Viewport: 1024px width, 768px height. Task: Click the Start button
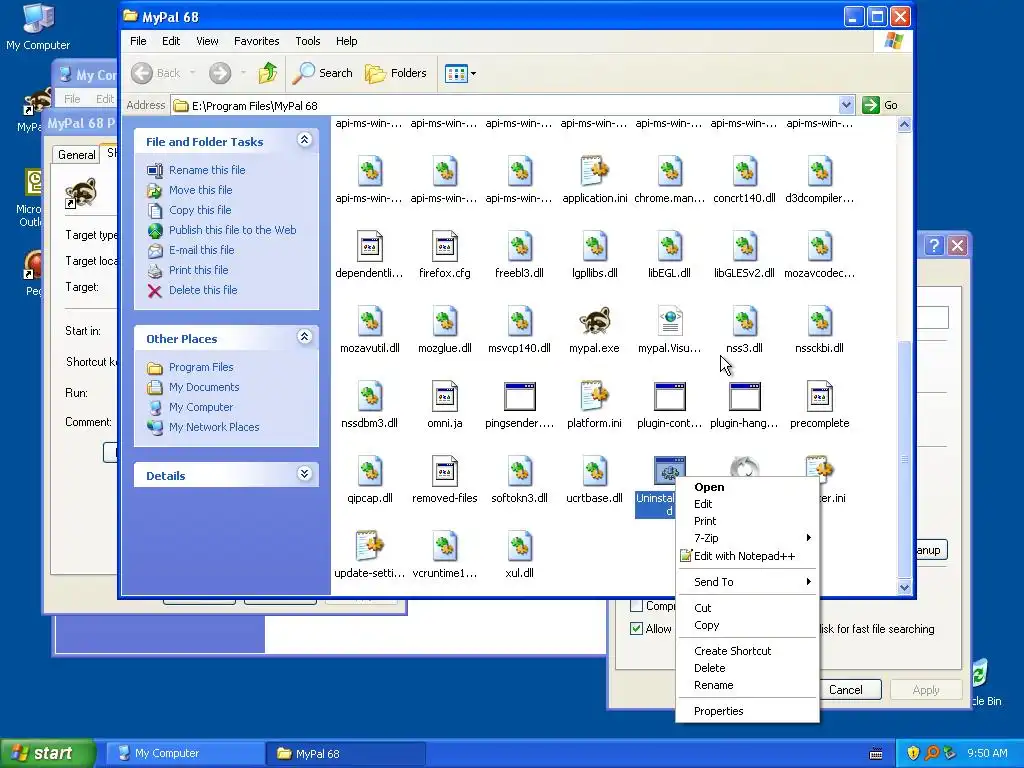pos(47,753)
